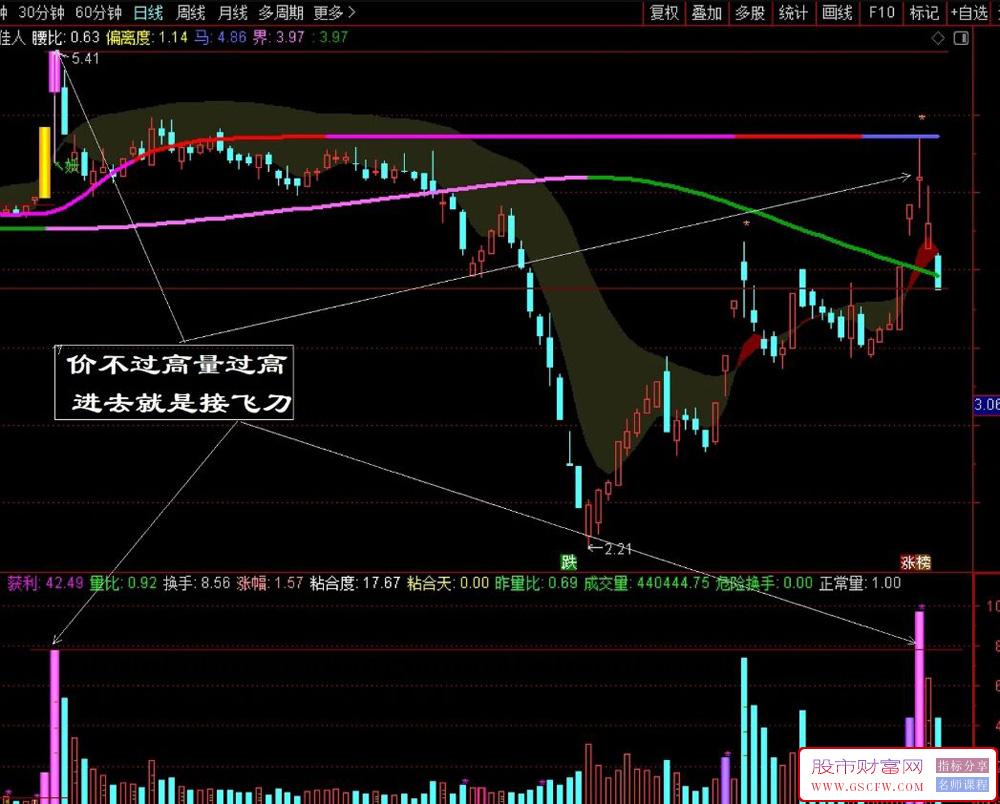This screenshot has width=1000, height=804.
Task: Click the 5.41 high price label
Action: [85, 59]
